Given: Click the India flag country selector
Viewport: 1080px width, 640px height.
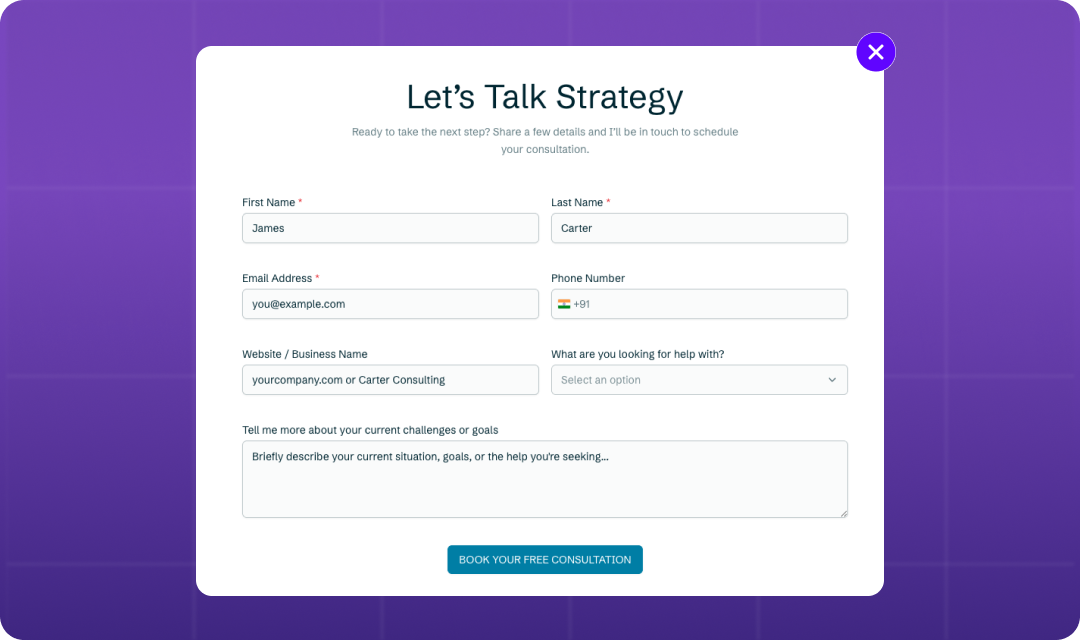Looking at the screenshot, I should (x=564, y=304).
